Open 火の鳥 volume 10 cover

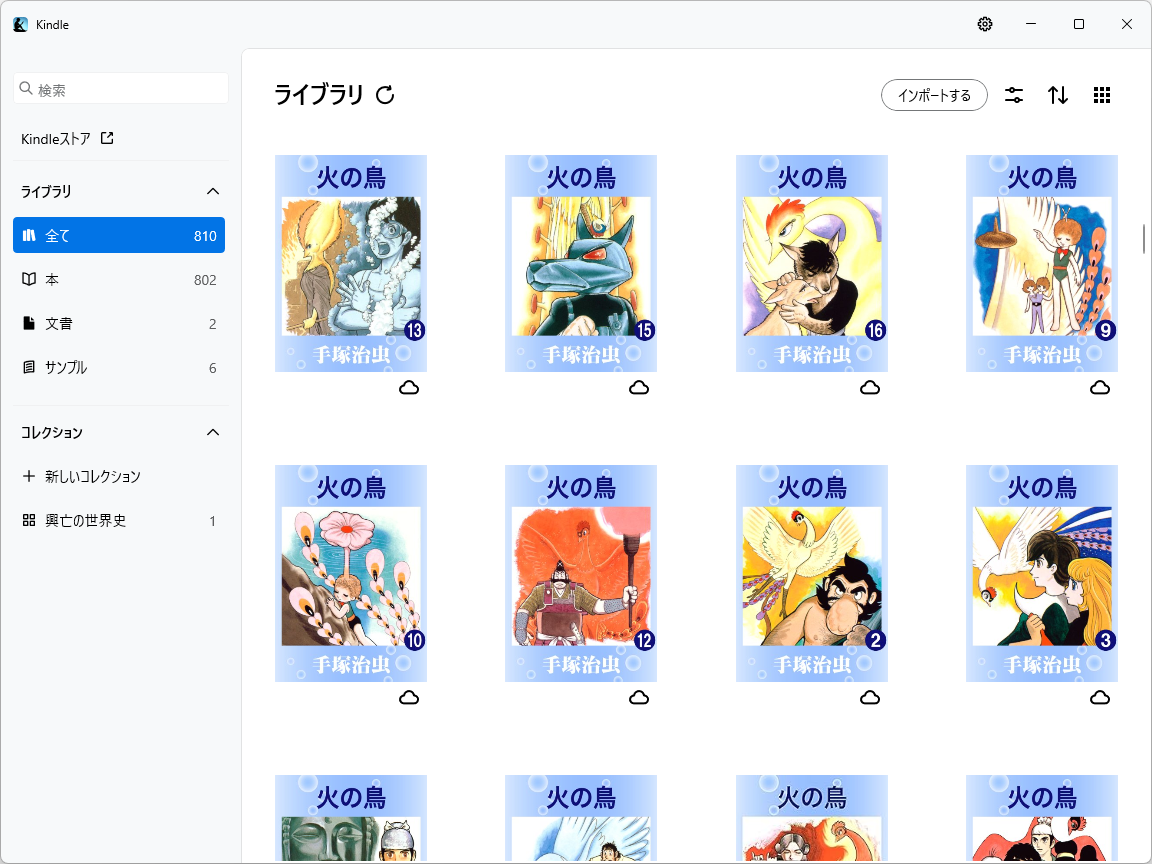pyautogui.click(x=350, y=573)
